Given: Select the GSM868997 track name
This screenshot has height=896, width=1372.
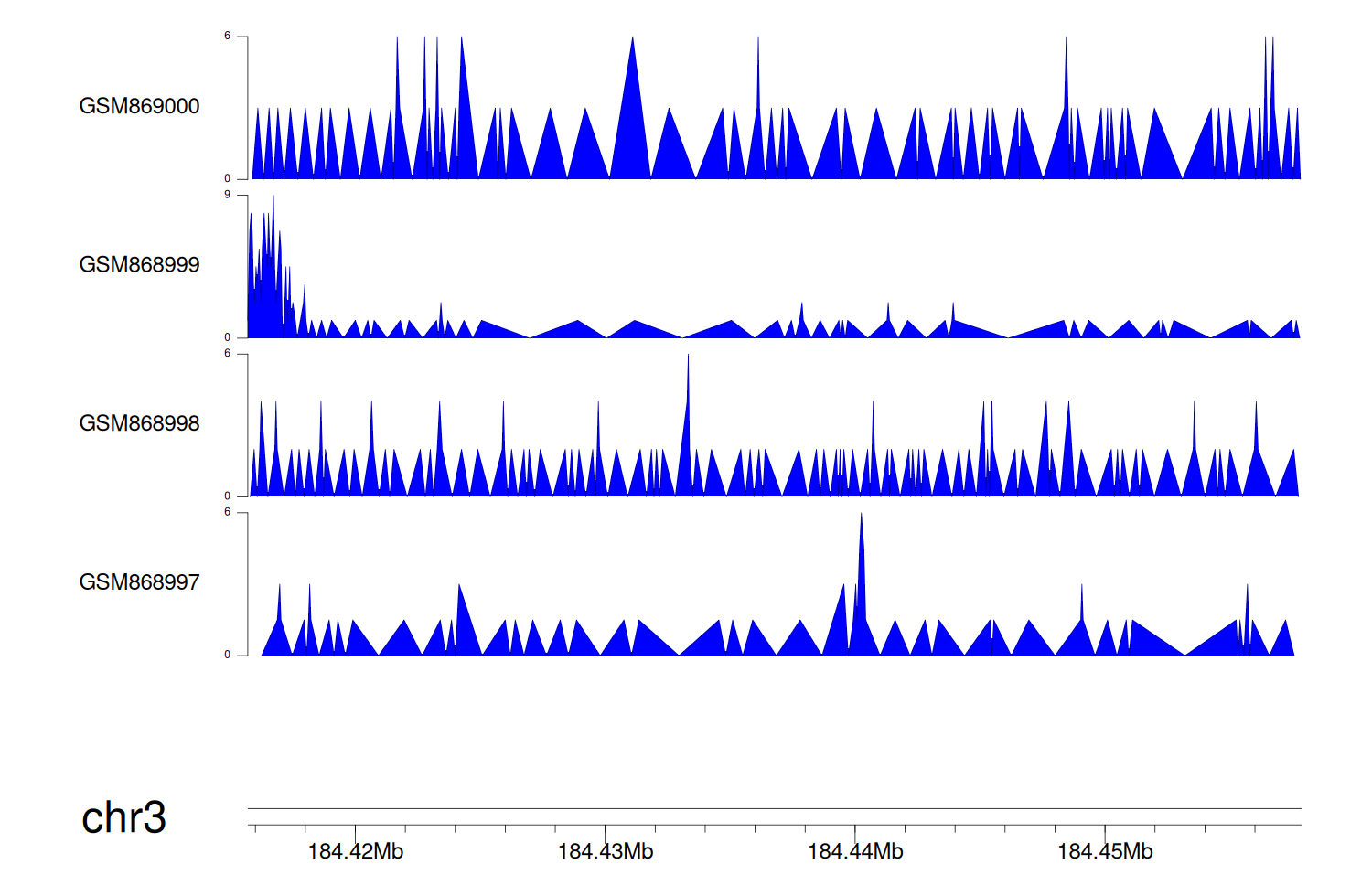Looking at the screenshot, I should (139, 582).
